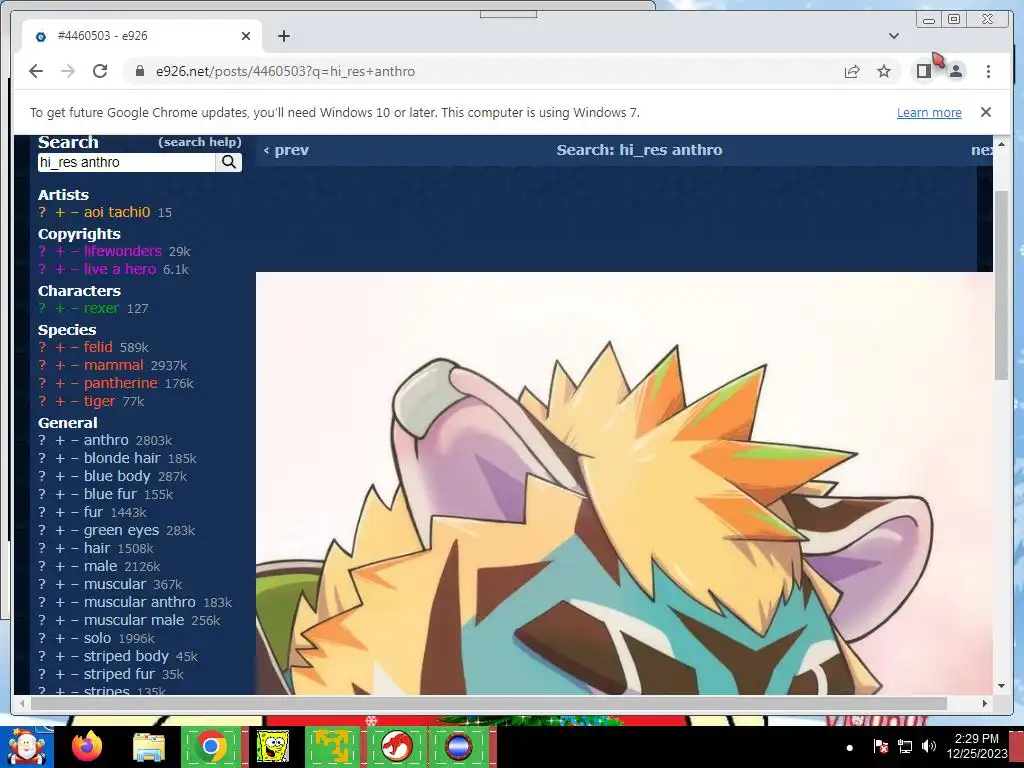Add aoi tachi0 to search with plus
The width and height of the screenshot is (1024, 768).
[x=60, y=212]
